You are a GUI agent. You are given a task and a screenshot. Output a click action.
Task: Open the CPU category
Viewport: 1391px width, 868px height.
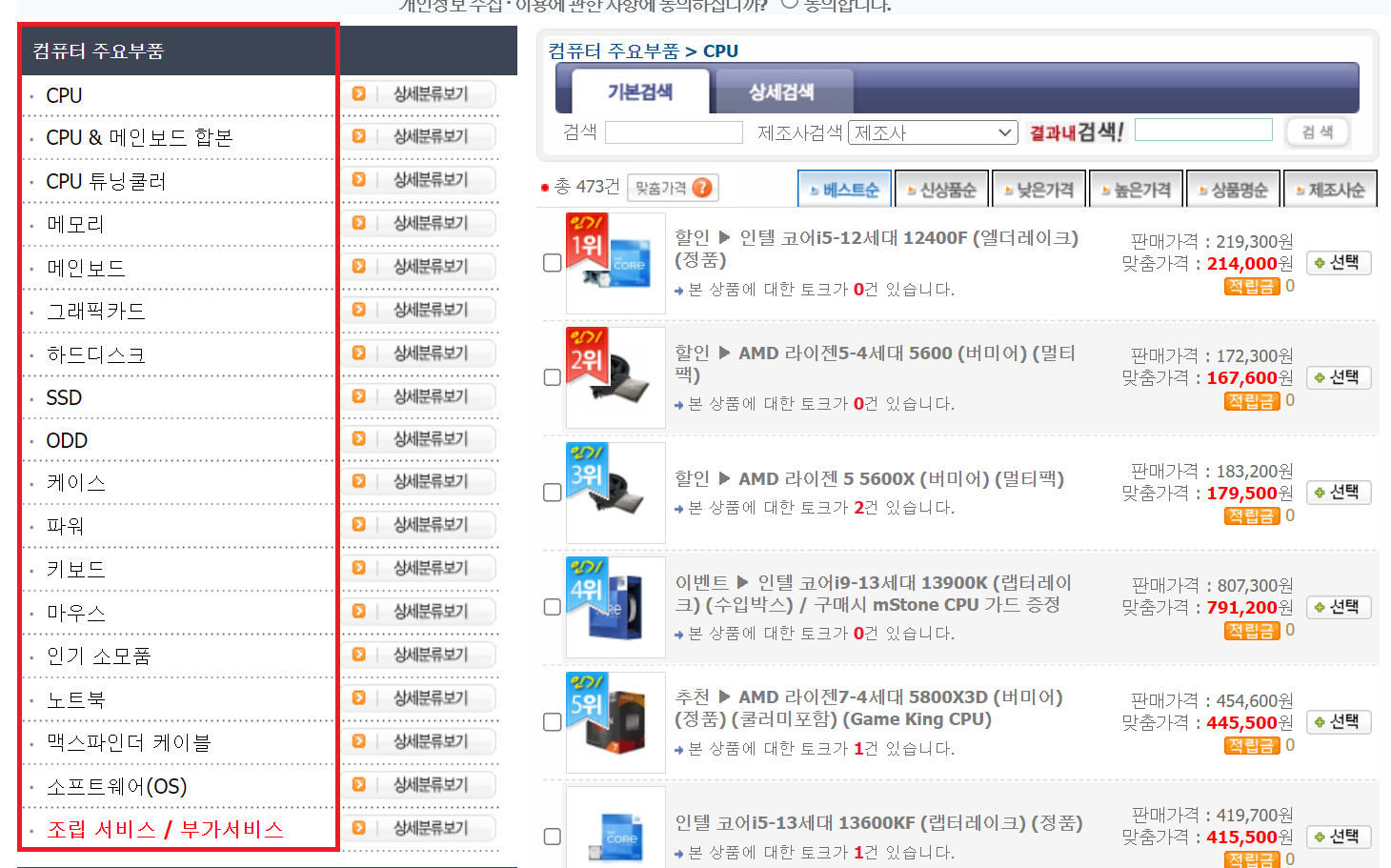pos(64,95)
